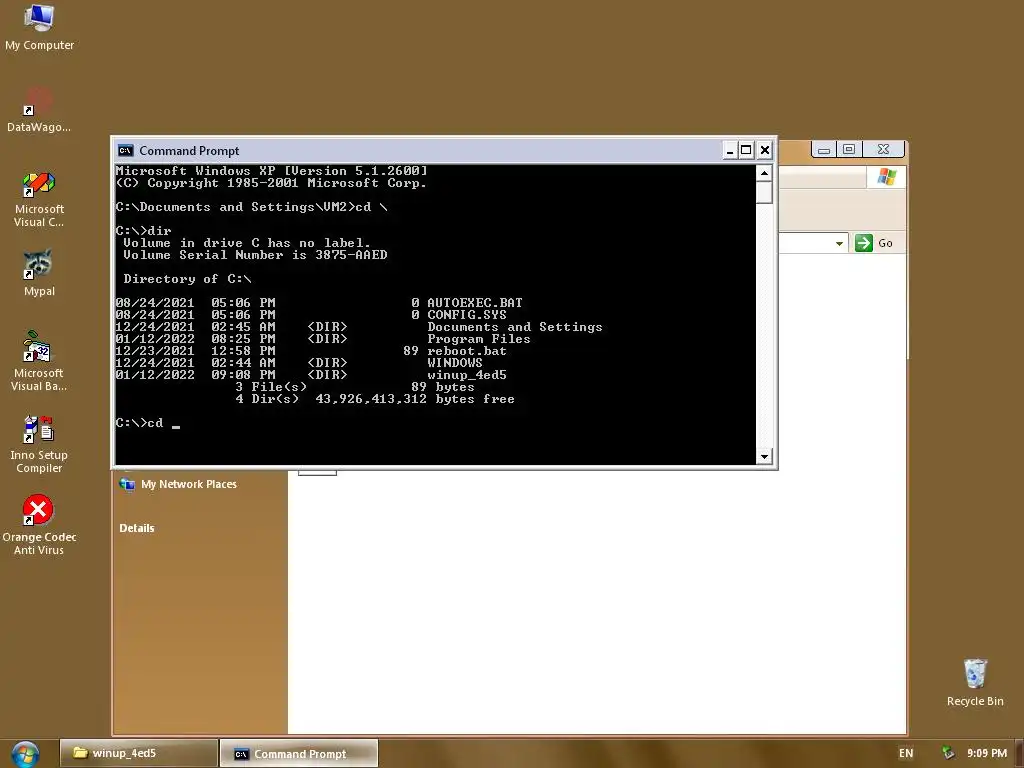This screenshot has height=768, width=1024.
Task: Click reboot.bat in directory listing
Action: (x=466, y=351)
